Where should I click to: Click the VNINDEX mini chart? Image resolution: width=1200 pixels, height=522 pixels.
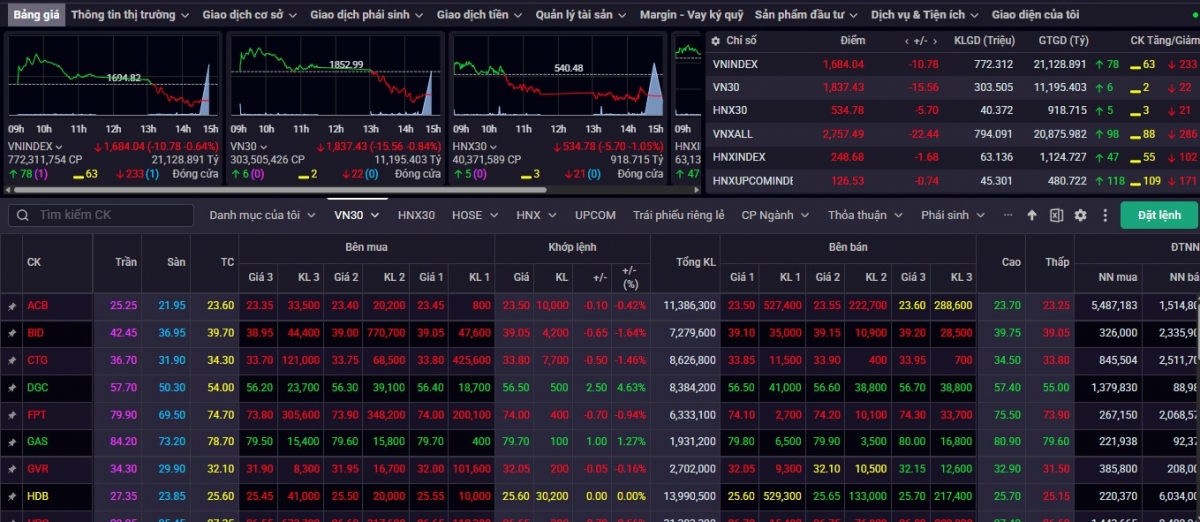112,78
